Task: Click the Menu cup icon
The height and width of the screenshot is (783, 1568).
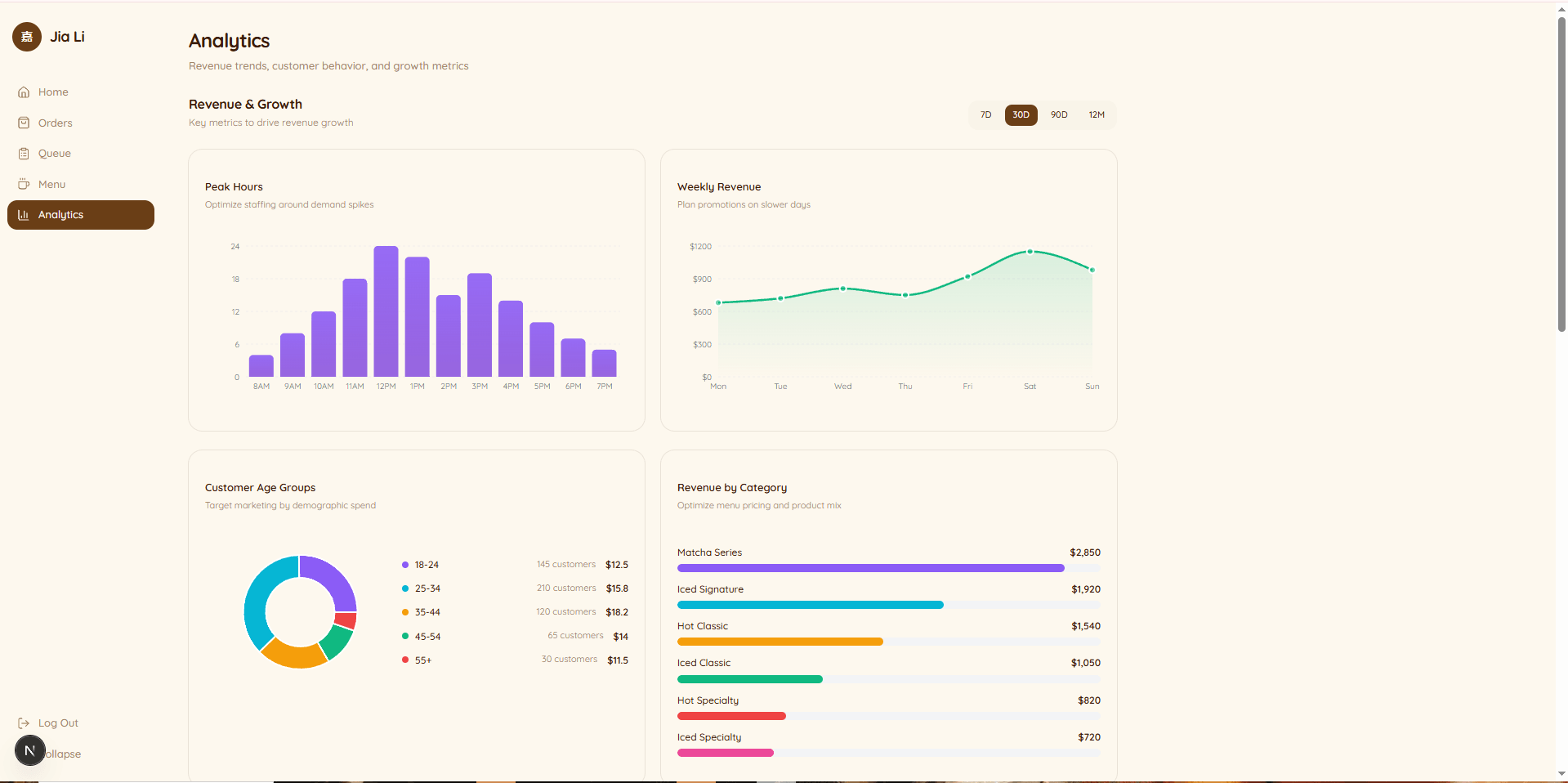Action: [x=24, y=184]
